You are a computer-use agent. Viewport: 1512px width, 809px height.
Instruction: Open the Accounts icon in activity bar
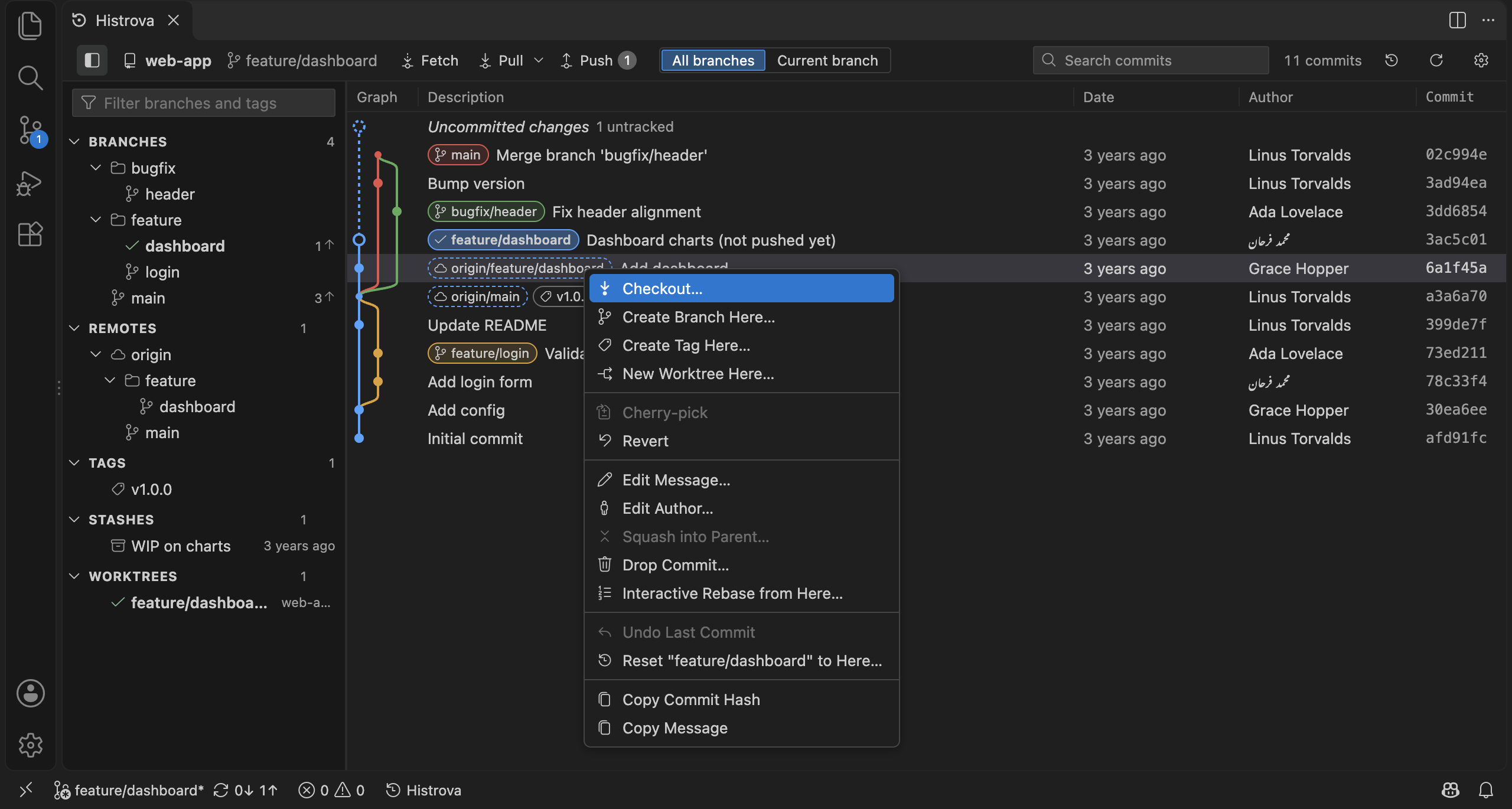[x=30, y=693]
